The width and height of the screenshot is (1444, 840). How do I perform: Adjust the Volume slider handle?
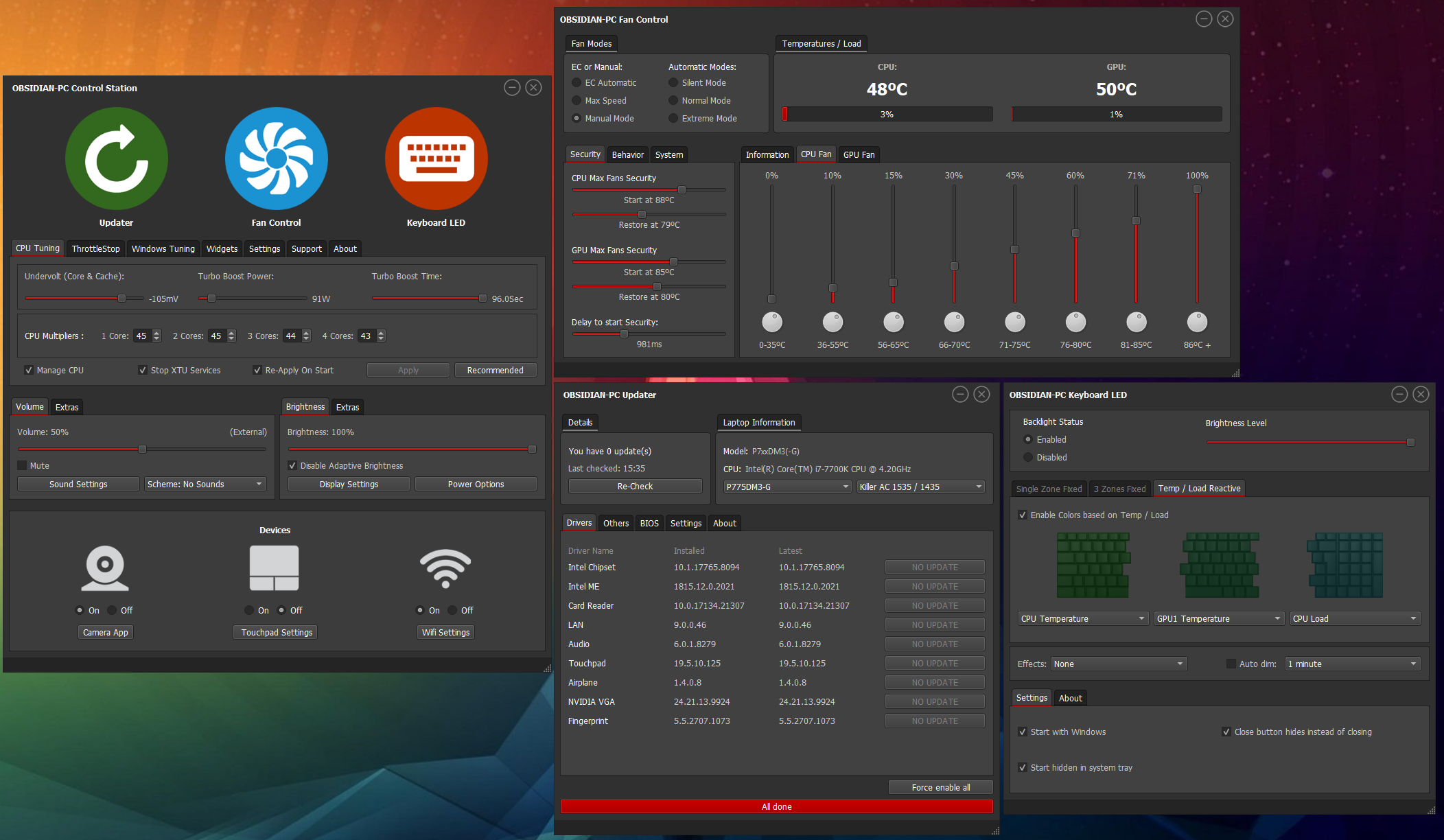click(142, 449)
